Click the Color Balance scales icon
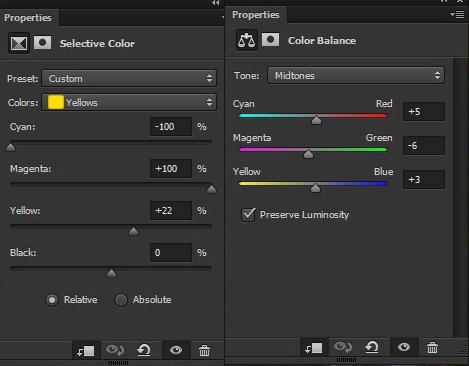 (247, 40)
